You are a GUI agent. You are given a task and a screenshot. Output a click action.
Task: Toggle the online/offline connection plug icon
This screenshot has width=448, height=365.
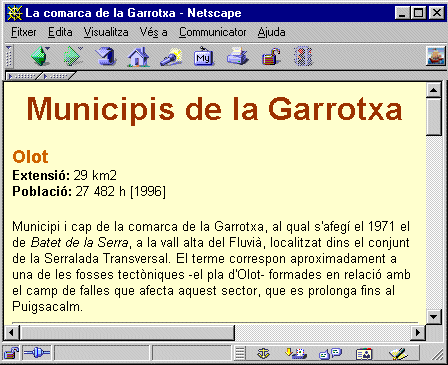(37, 353)
